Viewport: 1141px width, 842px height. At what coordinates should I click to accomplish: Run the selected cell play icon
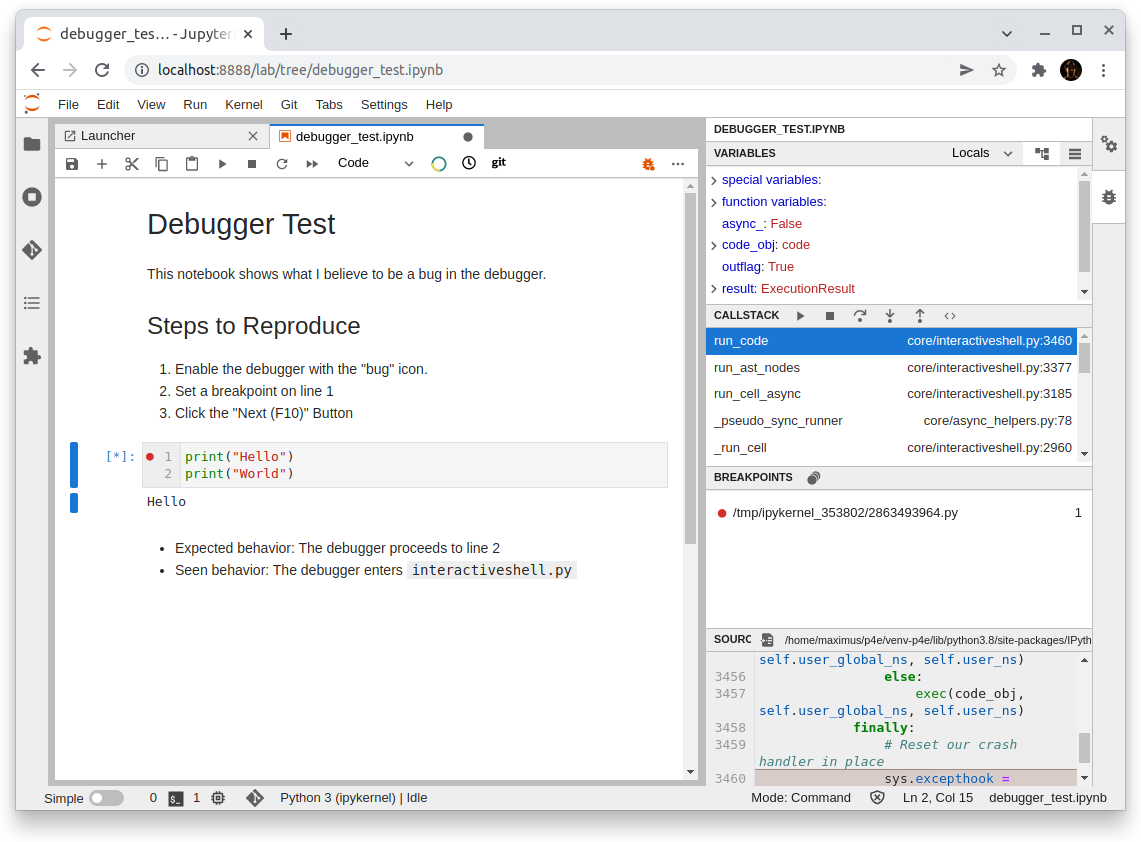click(x=223, y=164)
